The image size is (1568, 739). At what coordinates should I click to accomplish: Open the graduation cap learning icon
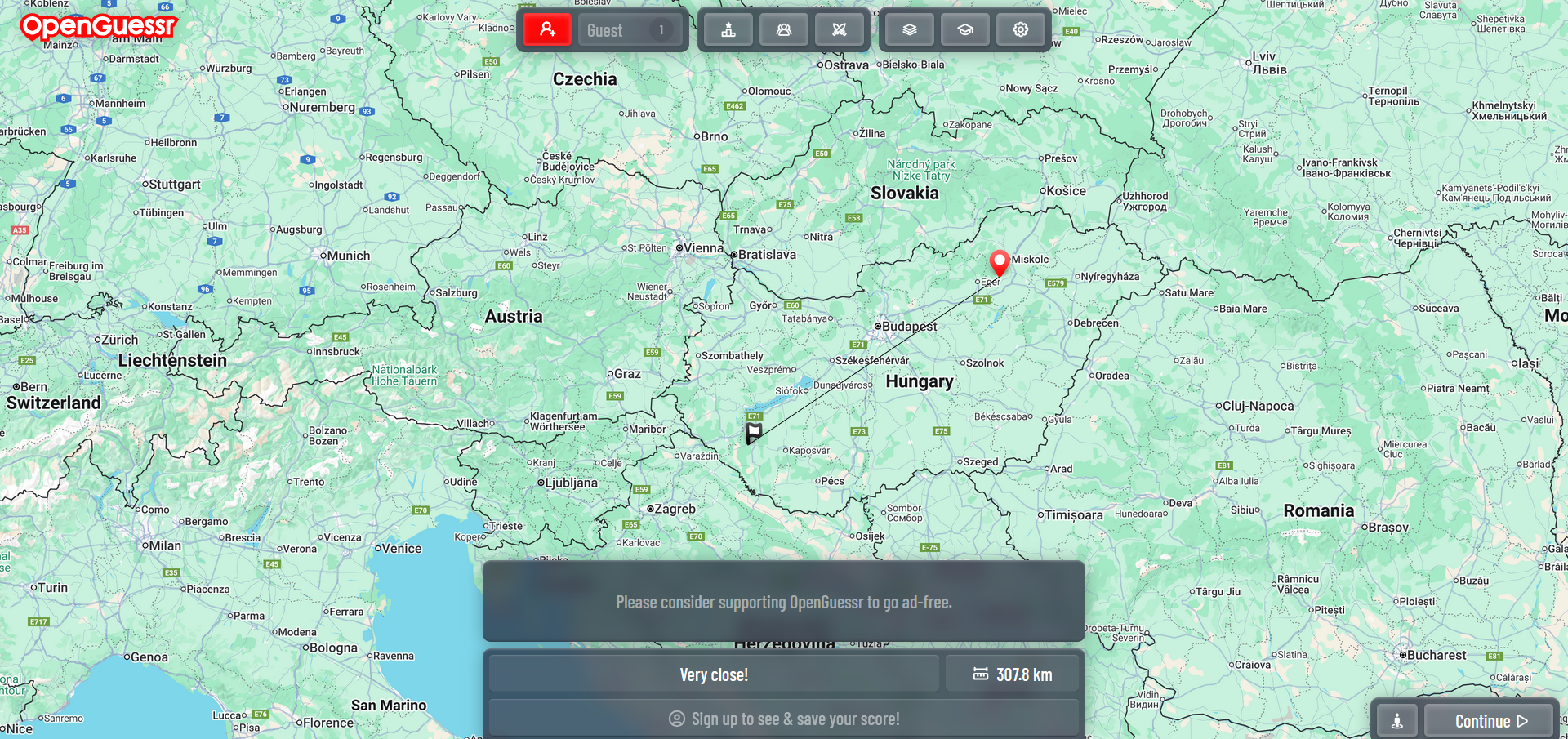(965, 30)
